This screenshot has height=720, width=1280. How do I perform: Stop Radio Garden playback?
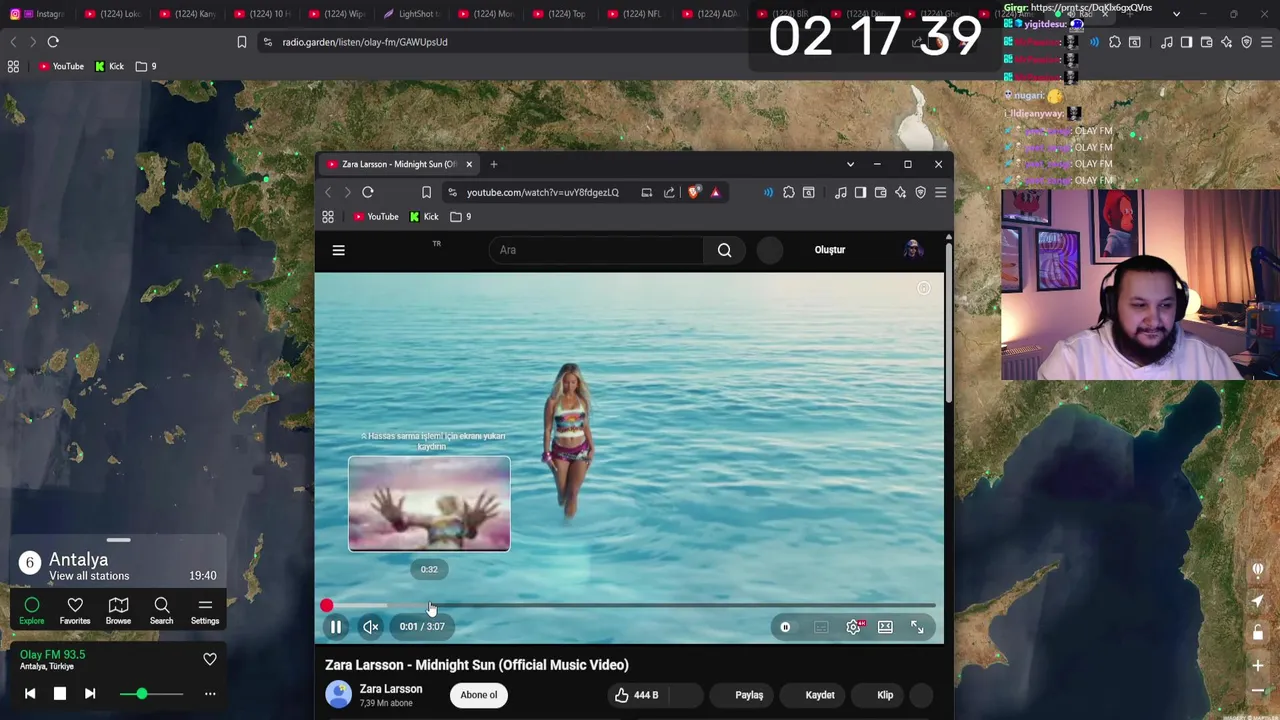click(x=59, y=693)
